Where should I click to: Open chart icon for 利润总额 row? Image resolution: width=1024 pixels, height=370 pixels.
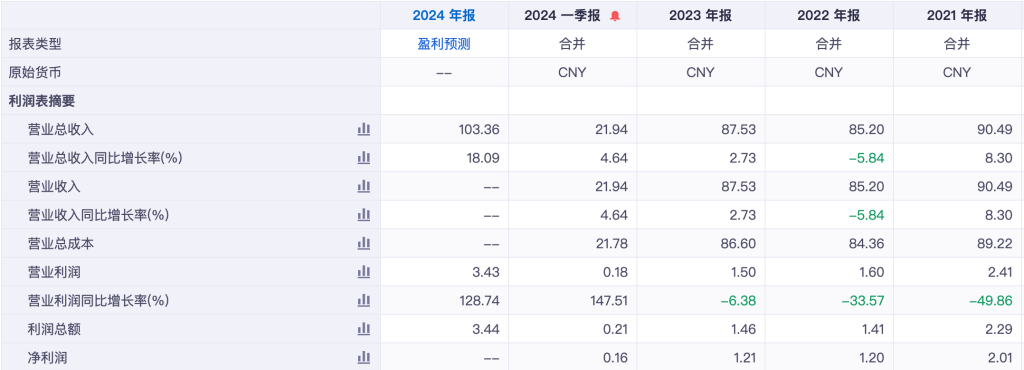[x=364, y=330]
